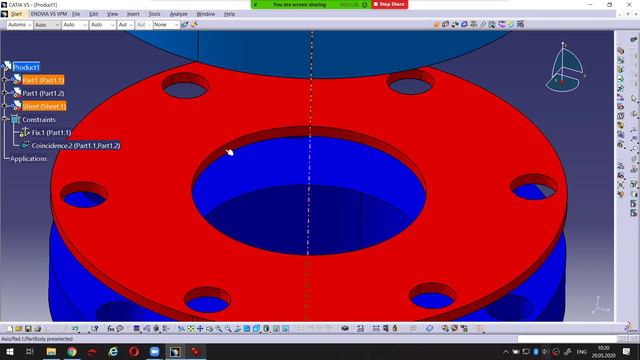Click the paintbrush icon beside None dropdown
This screenshot has width=640, height=360.
[x=185, y=24]
